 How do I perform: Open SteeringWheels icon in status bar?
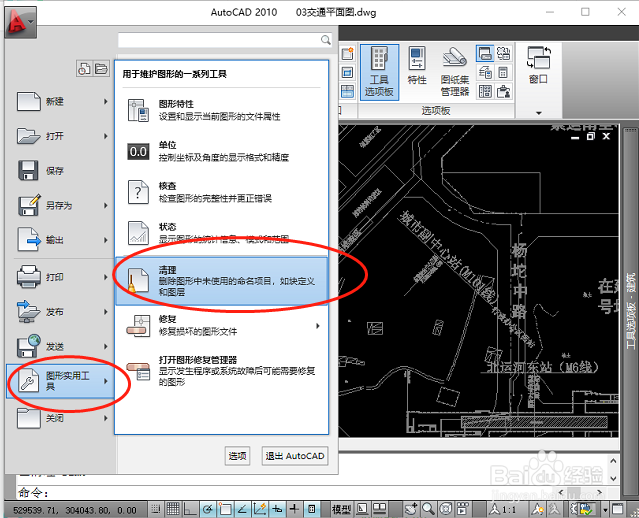446,509
